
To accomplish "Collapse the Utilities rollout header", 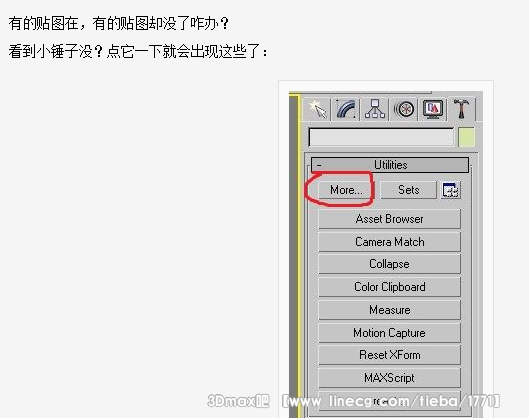I will click(x=390, y=165).
